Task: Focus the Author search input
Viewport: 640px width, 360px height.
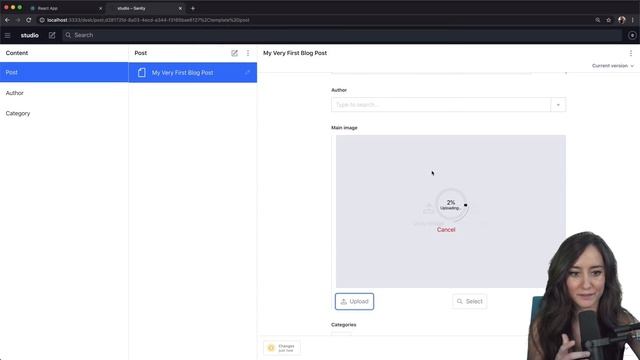Action: pos(441,105)
